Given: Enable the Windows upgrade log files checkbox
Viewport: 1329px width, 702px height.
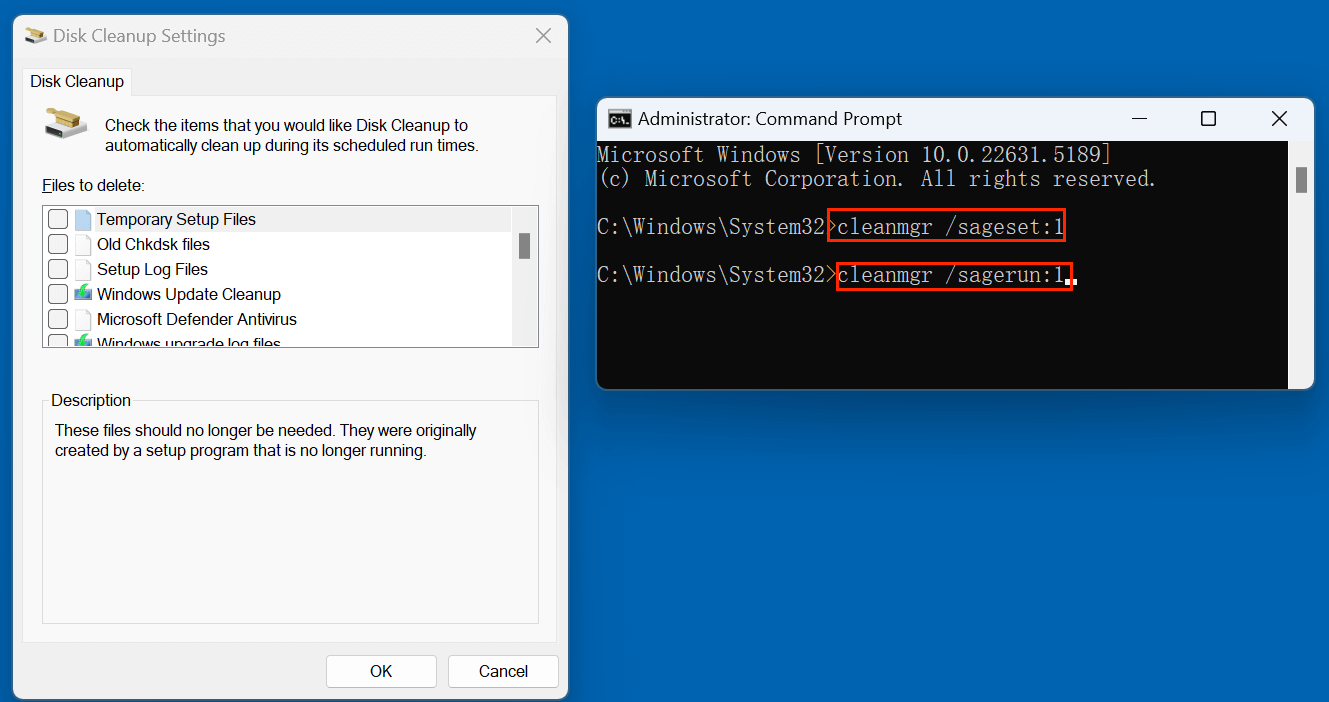Looking at the screenshot, I should coord(57,340).
